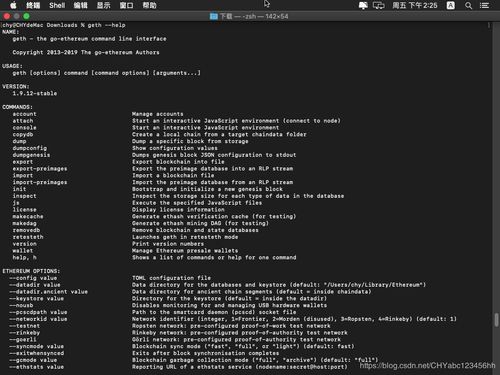The width and height of the screenshot is (500, 375).
Task: Click the csdn blog URL watermark
Action: [427, 366]
